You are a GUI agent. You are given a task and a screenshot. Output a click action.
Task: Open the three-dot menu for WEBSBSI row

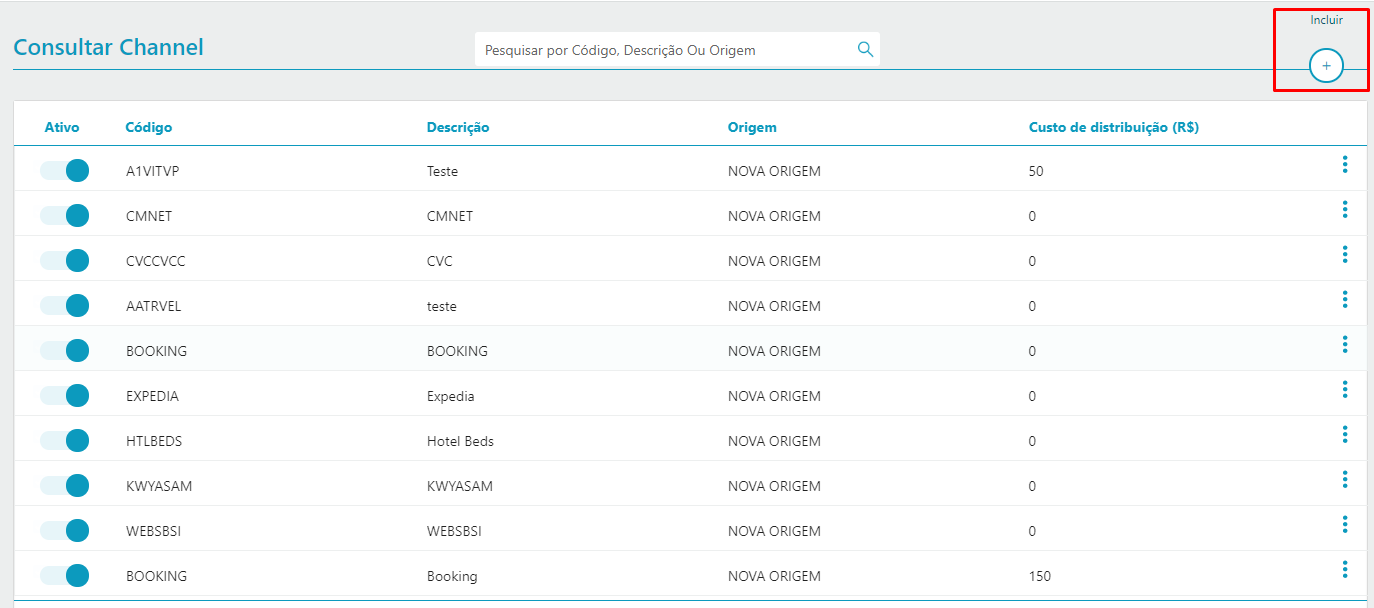pos(1345,524)
